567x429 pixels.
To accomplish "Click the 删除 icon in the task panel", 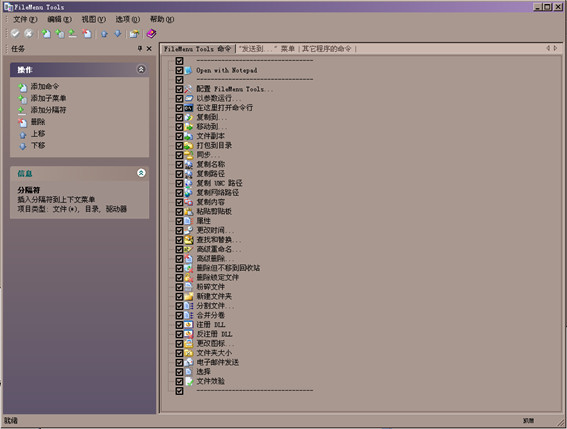I will (22, 123).
